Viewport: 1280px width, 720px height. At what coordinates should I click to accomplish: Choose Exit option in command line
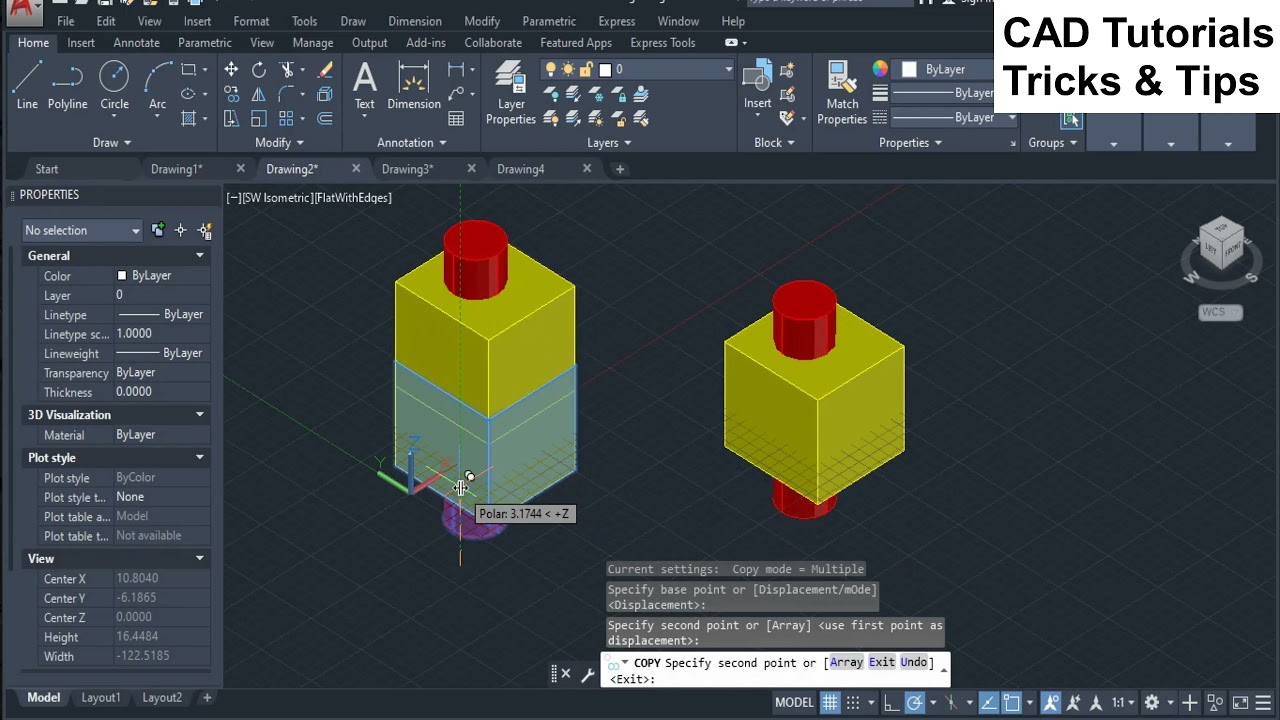click(881, 663)
